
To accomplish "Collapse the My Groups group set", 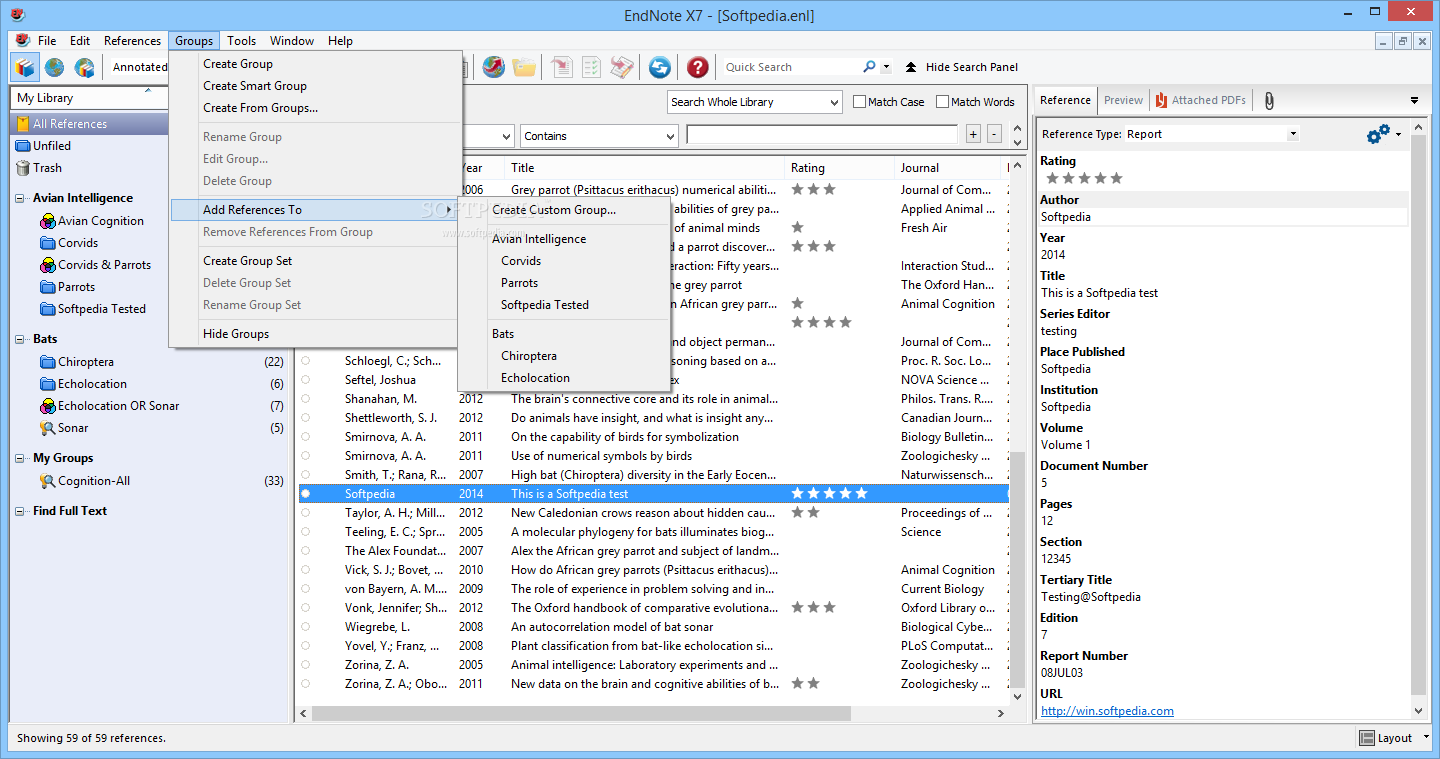I will point(22,458).
